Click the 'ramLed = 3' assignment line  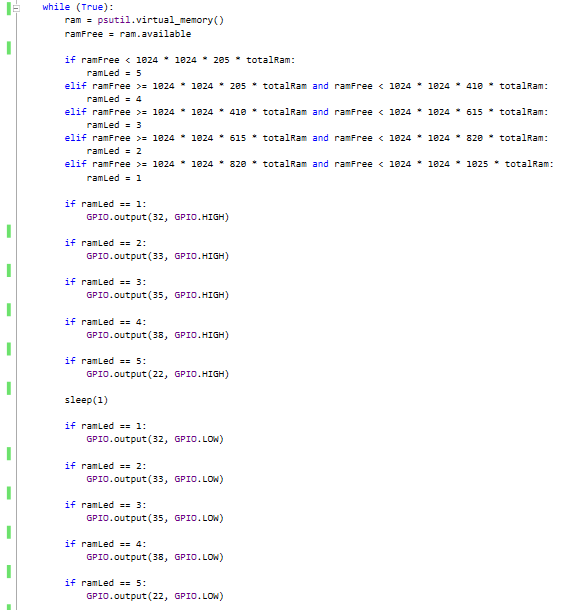(x=114, y=125)
